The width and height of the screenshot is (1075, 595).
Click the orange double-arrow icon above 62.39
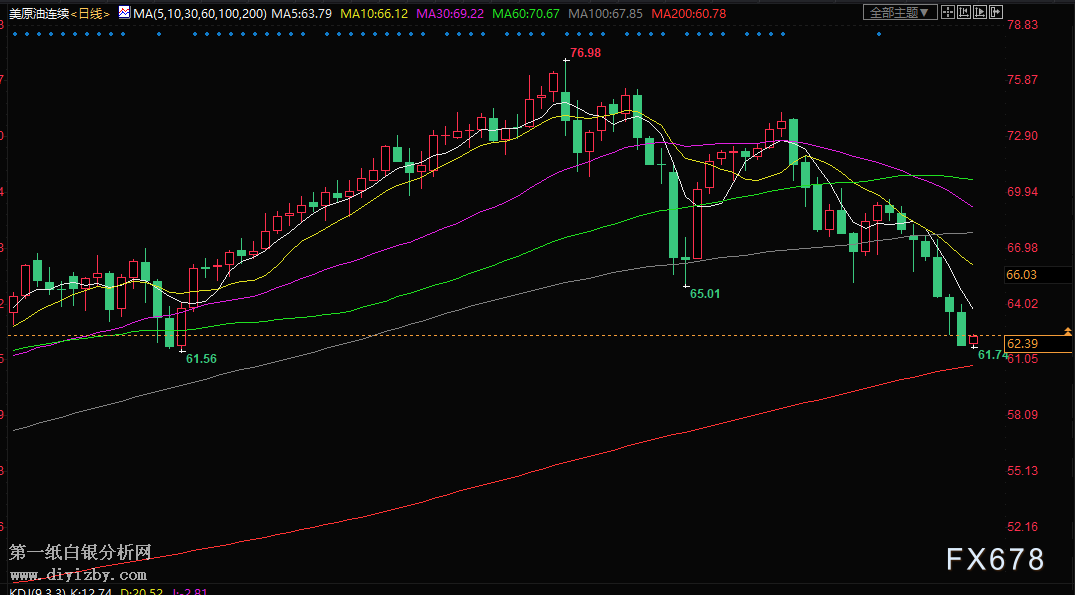tap(1067, 330)
